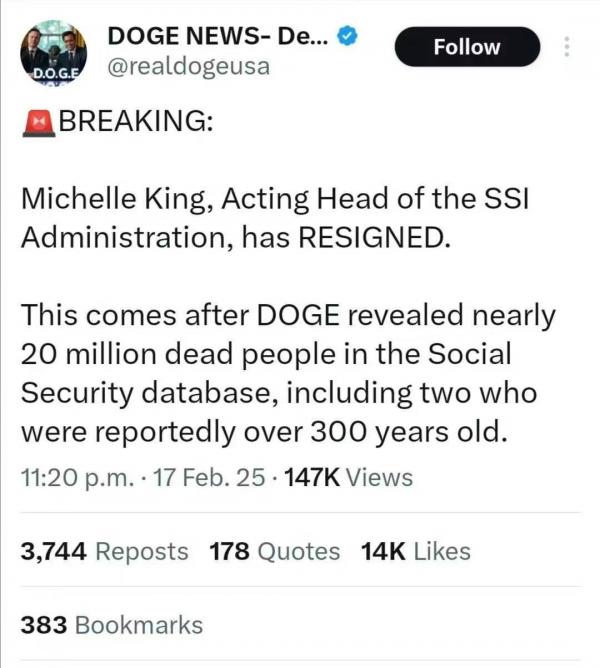Click the Follow button
This screenshot has height=668, width=600.
467,47
